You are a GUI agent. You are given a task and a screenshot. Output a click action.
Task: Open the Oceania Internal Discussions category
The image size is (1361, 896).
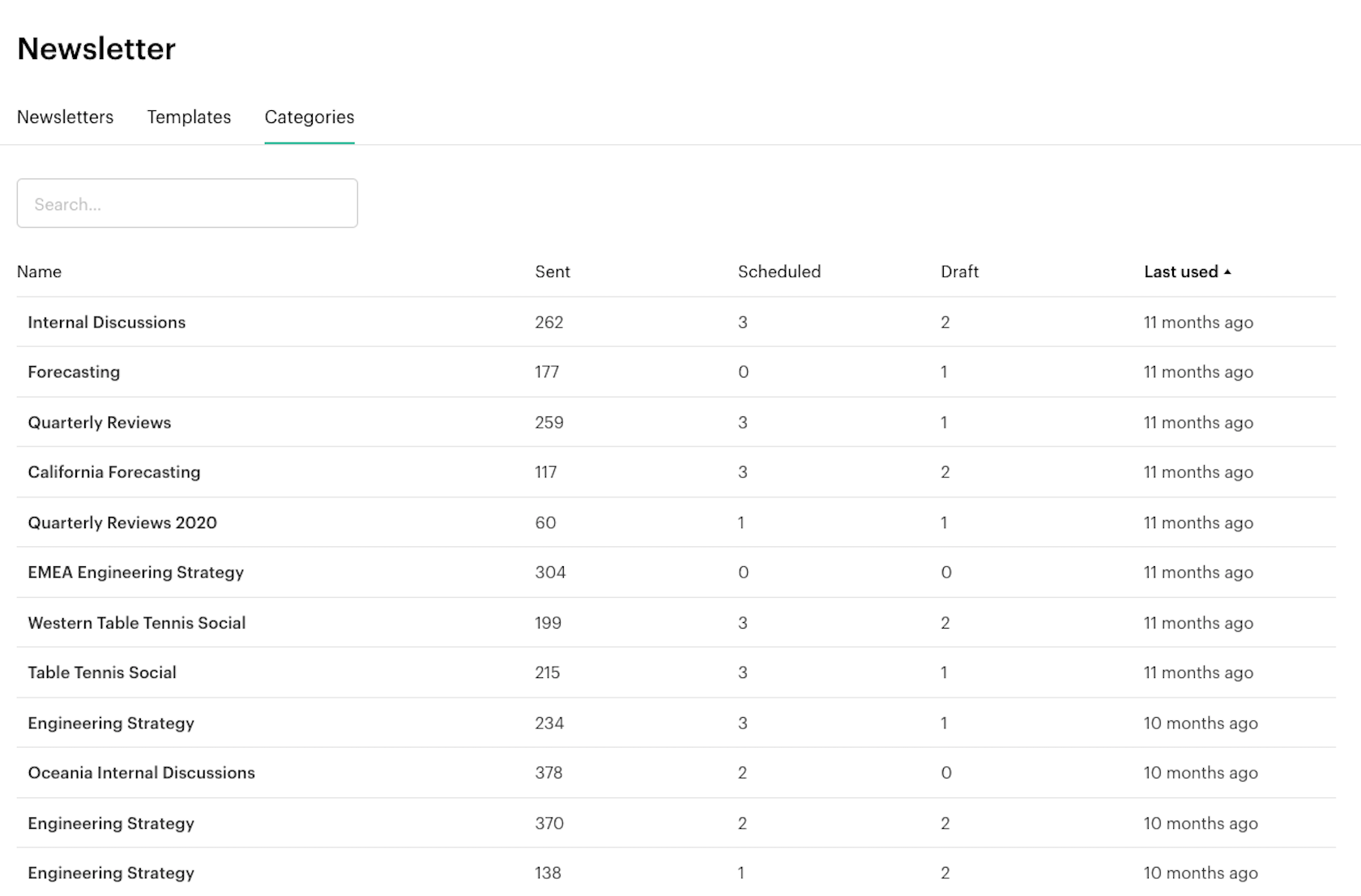[x=141, y=773]
